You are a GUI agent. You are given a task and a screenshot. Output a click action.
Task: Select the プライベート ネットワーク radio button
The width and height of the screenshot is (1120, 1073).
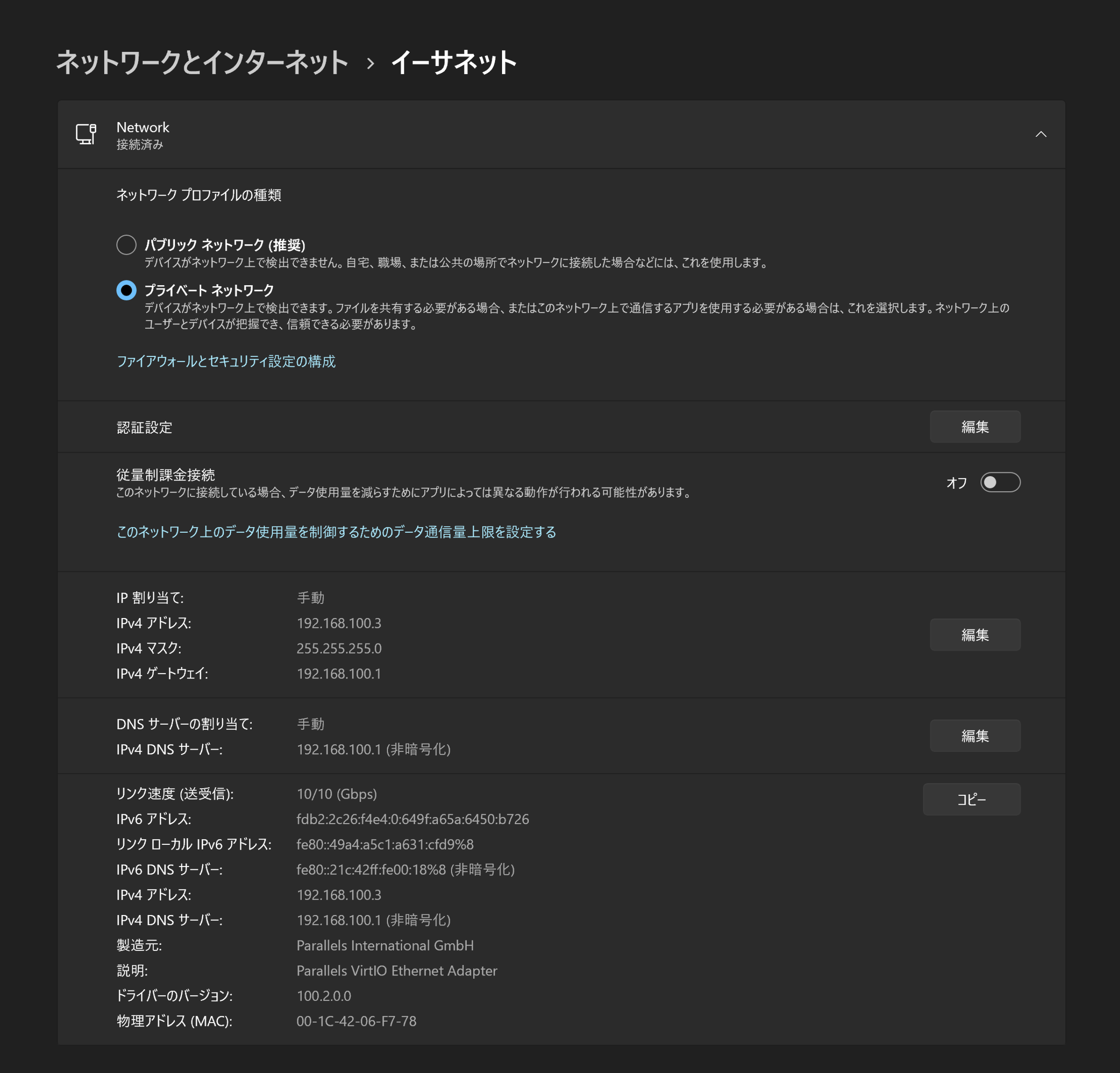click(x=127, y=290)
